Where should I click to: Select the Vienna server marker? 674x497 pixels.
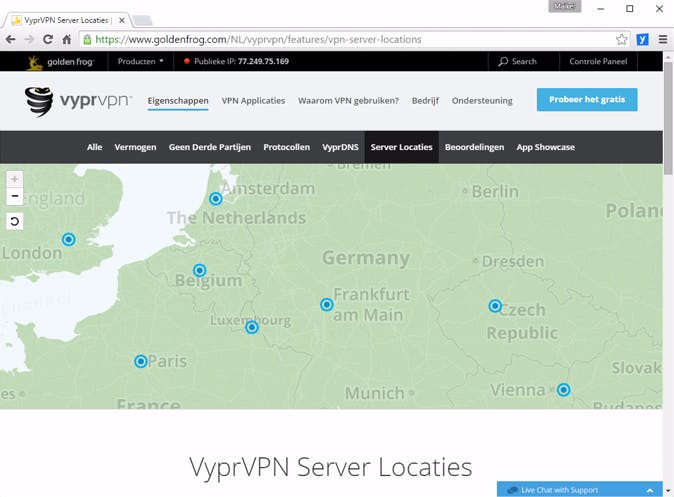point(564,390)
